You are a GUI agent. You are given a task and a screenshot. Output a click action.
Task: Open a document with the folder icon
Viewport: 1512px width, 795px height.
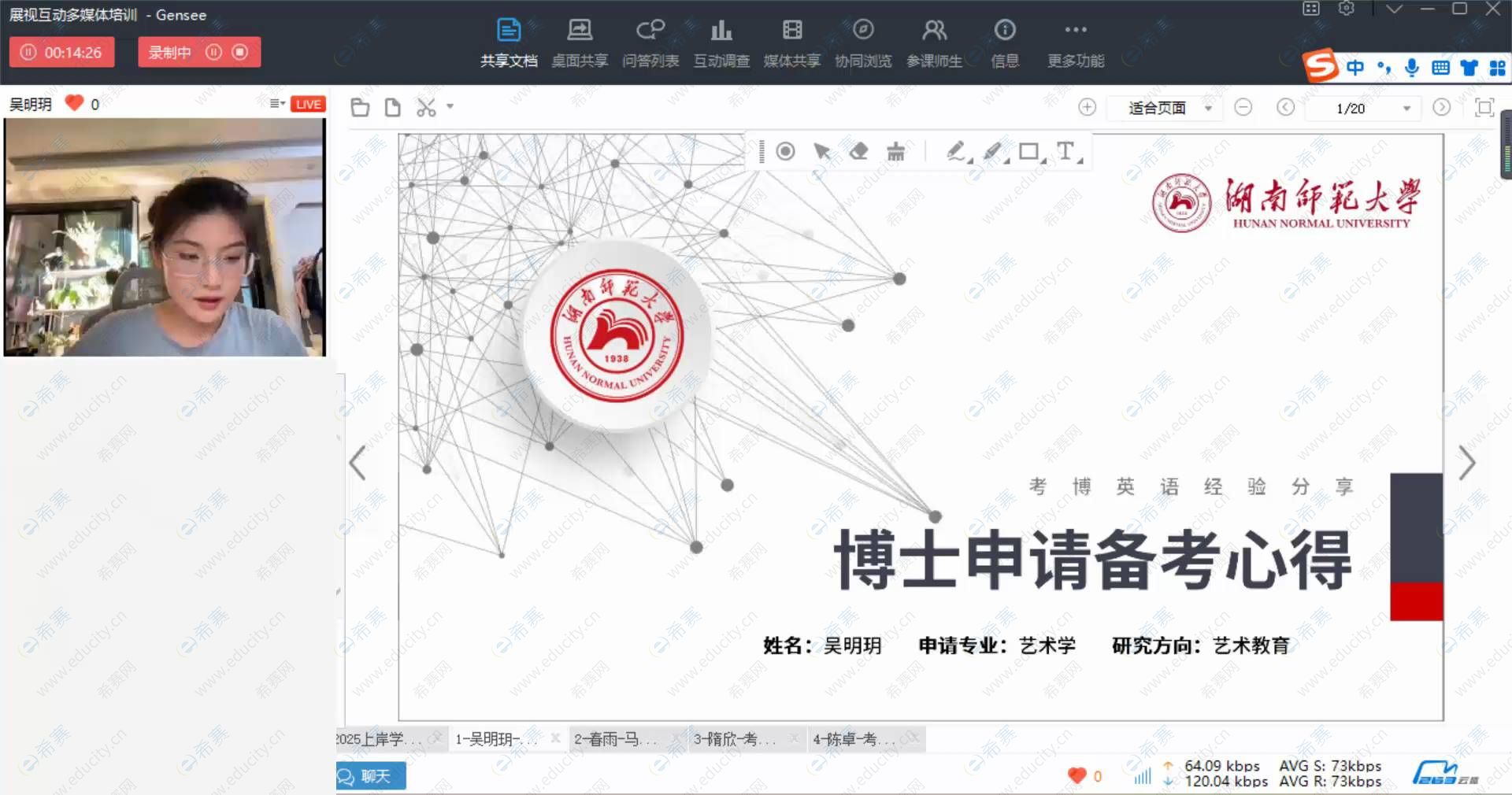click(360, 108)
